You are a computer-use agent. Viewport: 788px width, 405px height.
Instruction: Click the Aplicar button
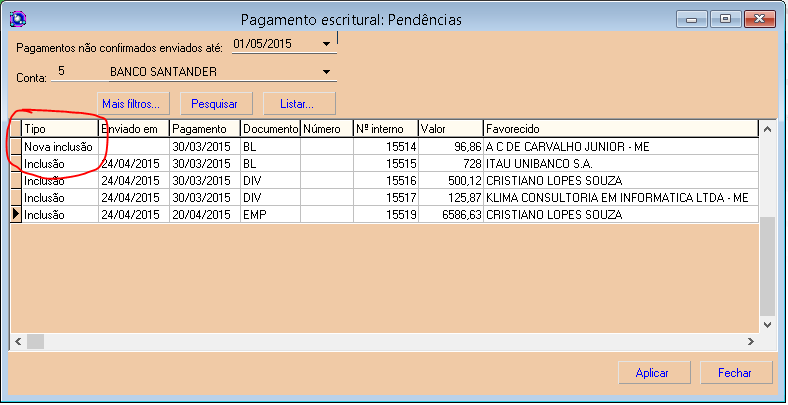pos(652,373)
